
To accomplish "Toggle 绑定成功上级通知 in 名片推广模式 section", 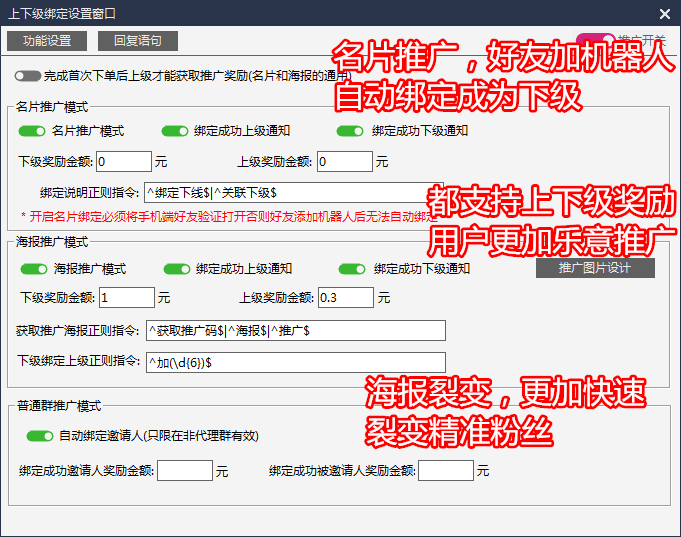I will 175,131.
